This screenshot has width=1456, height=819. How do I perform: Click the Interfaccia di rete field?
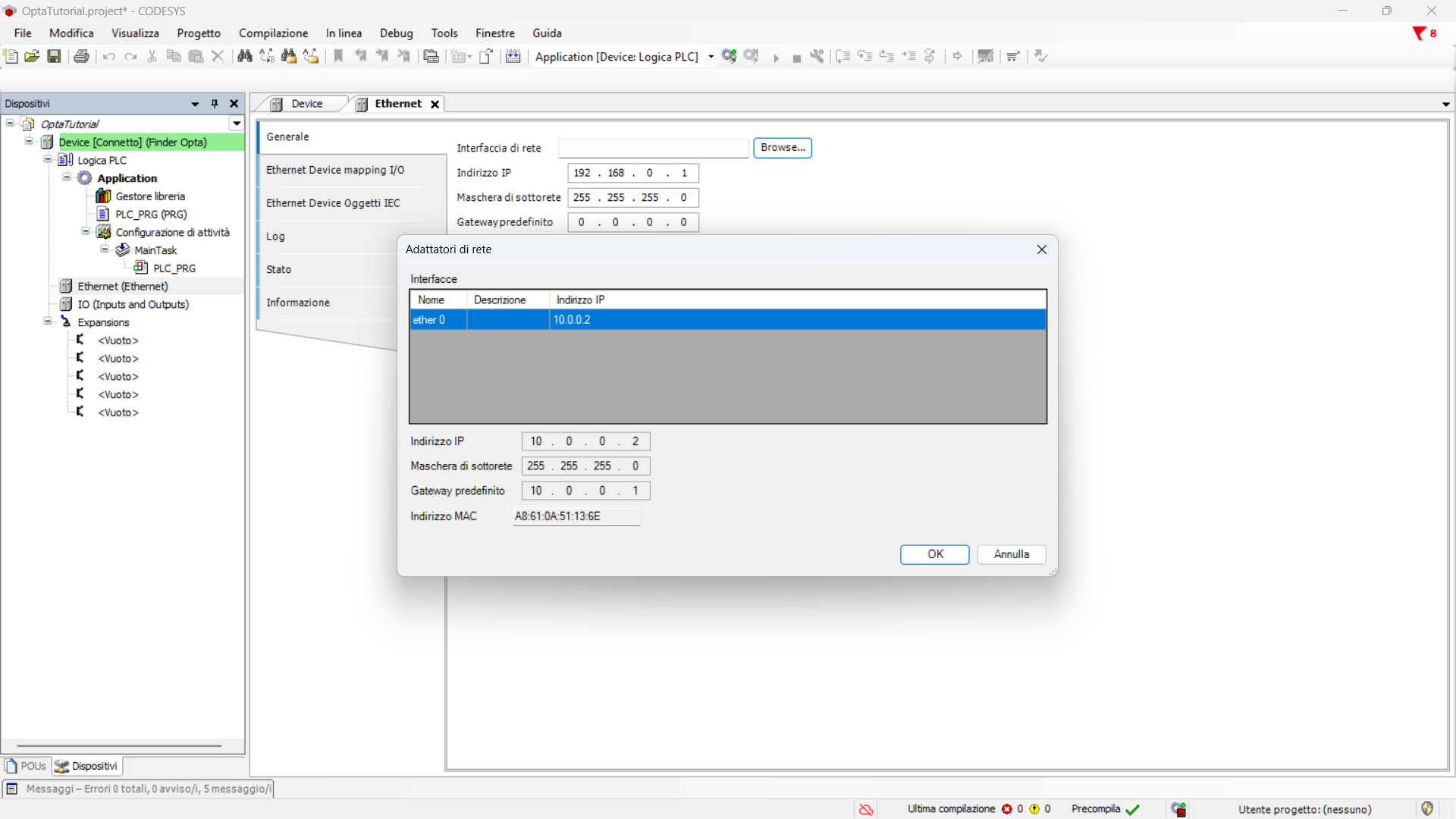click(653, 148)
